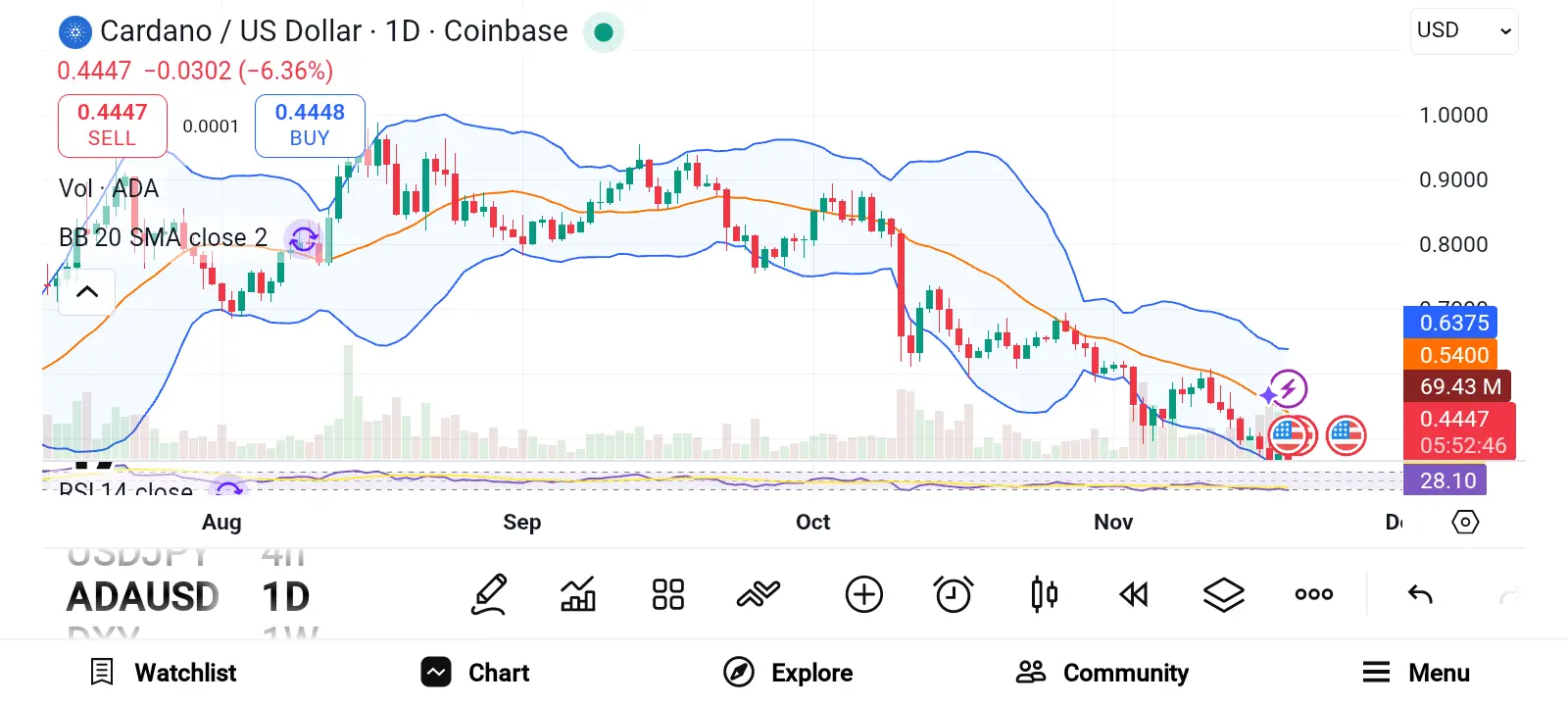Select the drawing pencil tool
This screenshot has width=1568, height=706.
click(x=489, y=594)
